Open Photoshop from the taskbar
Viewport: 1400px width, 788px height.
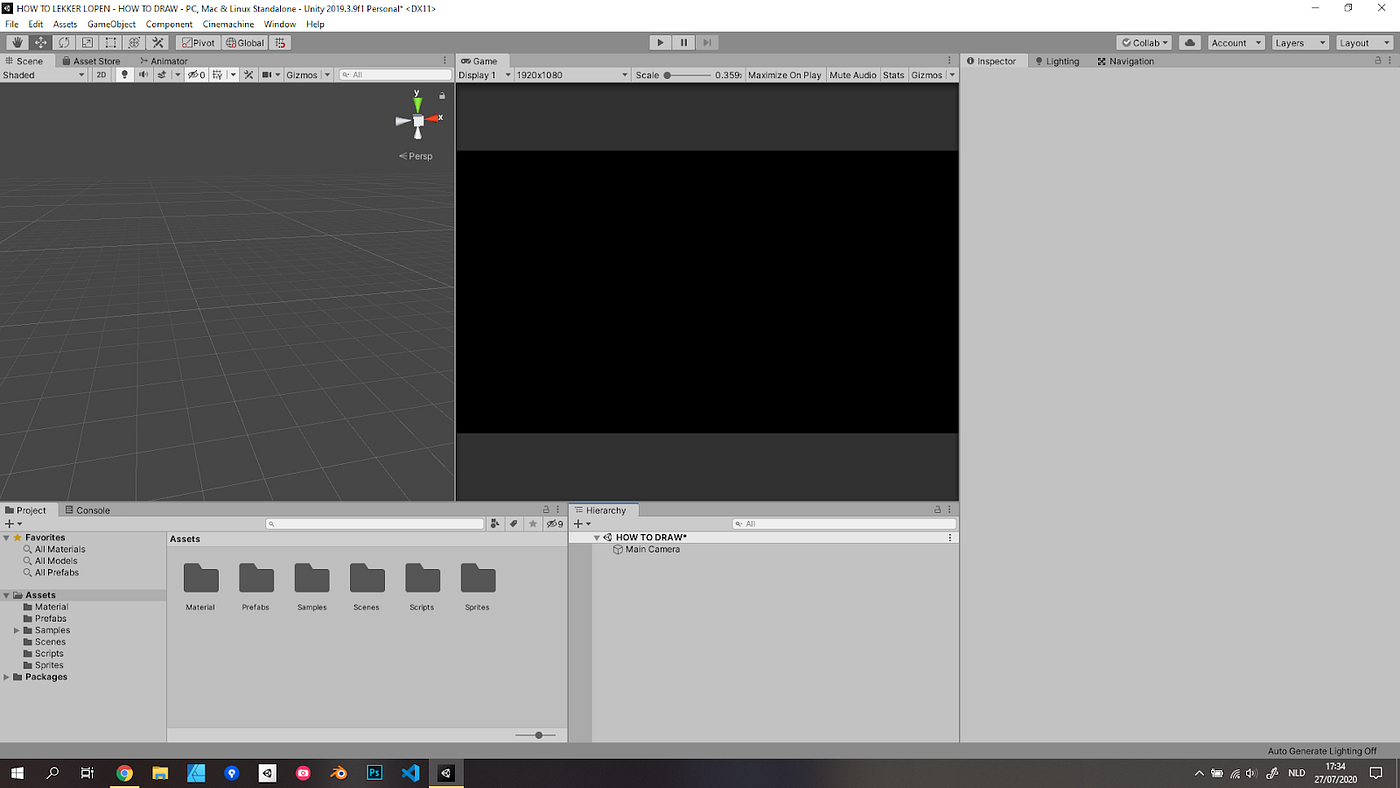tap(375, 773)
